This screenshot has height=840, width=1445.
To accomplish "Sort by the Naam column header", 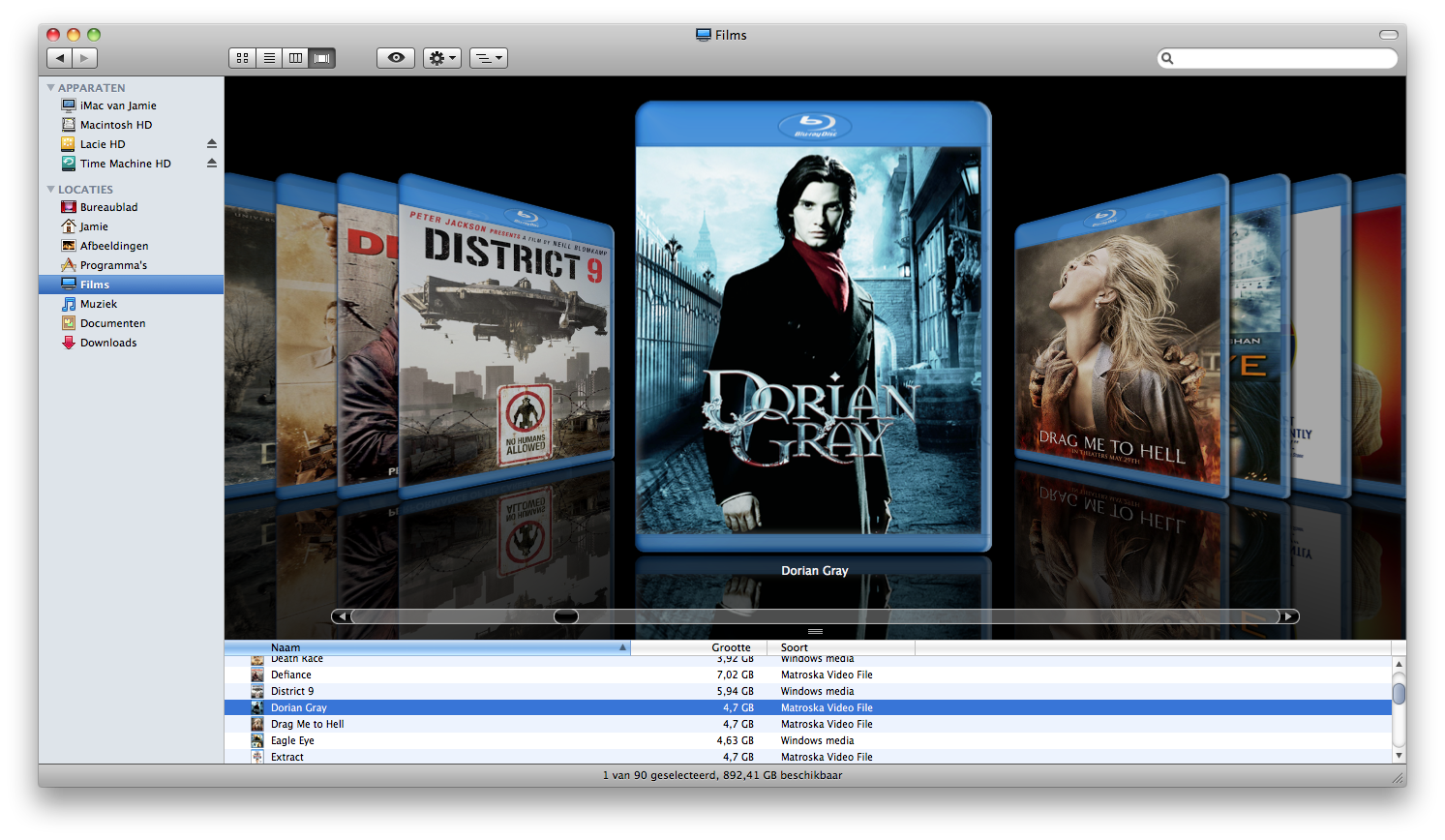I will click(427, 647).
